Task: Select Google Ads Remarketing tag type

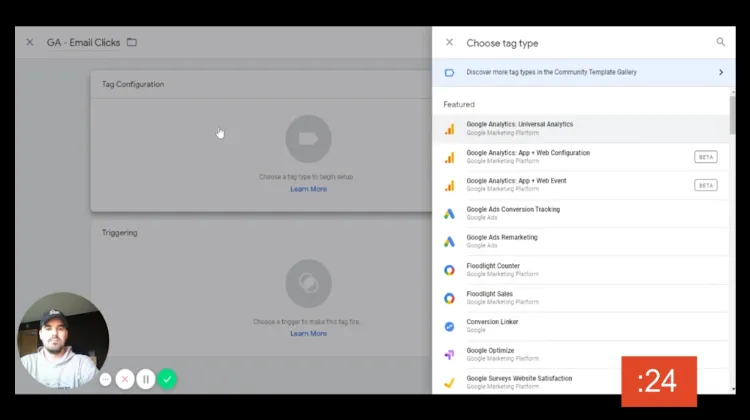Action: (x=581, y=242)
